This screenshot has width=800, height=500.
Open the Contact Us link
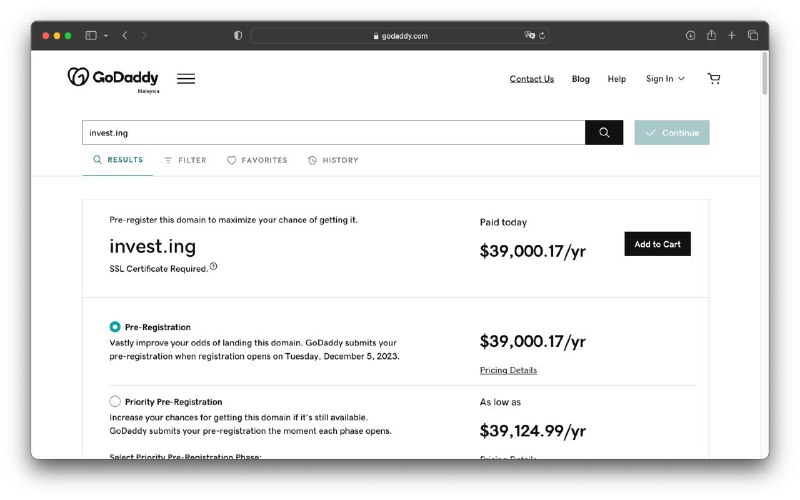[531, 79]
